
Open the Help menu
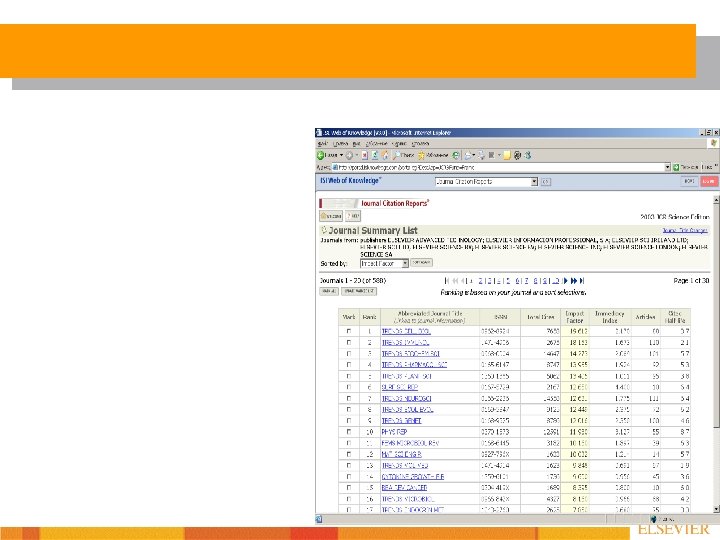pos(421,144)
